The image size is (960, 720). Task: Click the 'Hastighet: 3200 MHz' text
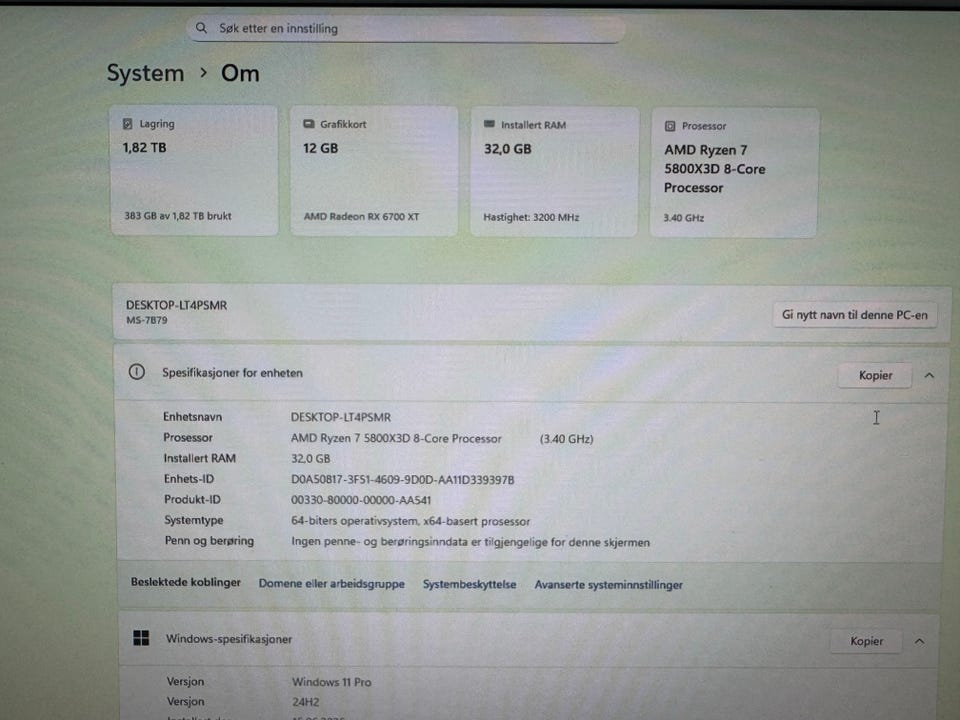click(x=531, y=217)
